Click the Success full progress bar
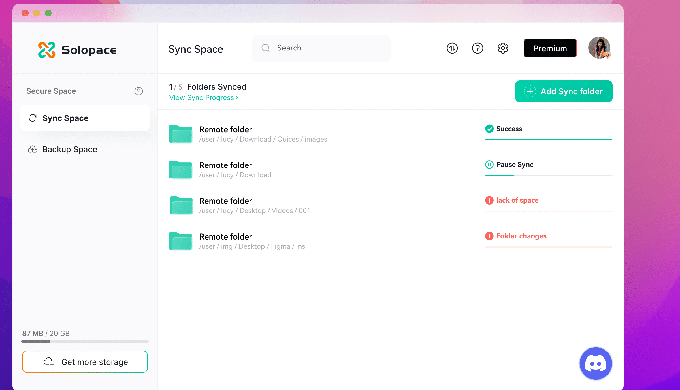This screenshot has width=680, height=390. (x=548, y=139)
